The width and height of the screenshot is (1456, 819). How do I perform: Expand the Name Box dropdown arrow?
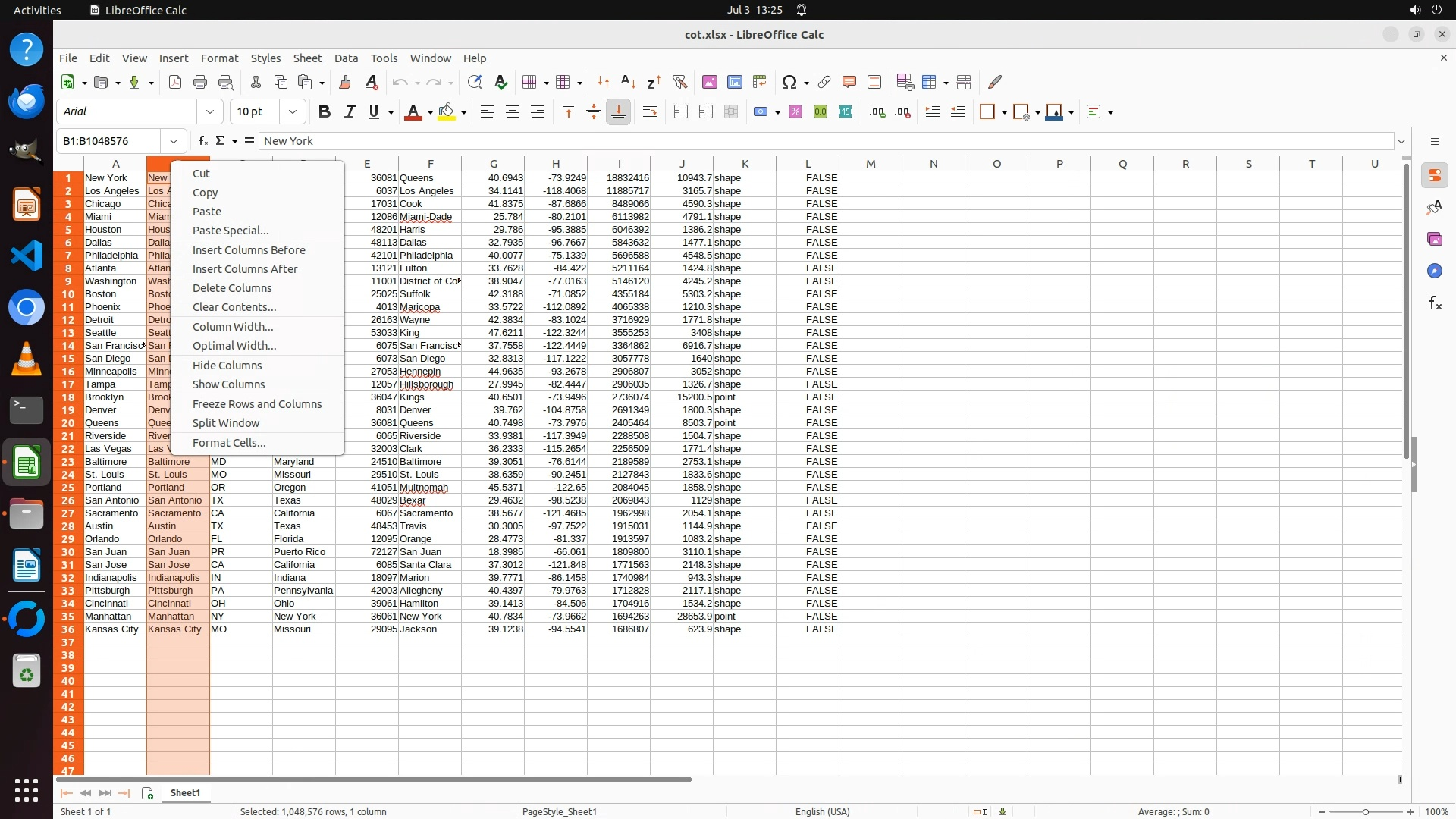[174, 140]
